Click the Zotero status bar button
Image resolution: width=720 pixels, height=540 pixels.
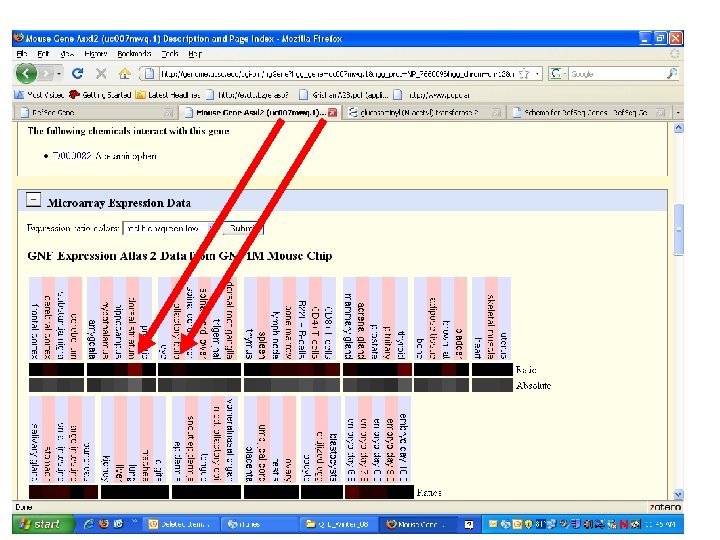click(665, 507)
